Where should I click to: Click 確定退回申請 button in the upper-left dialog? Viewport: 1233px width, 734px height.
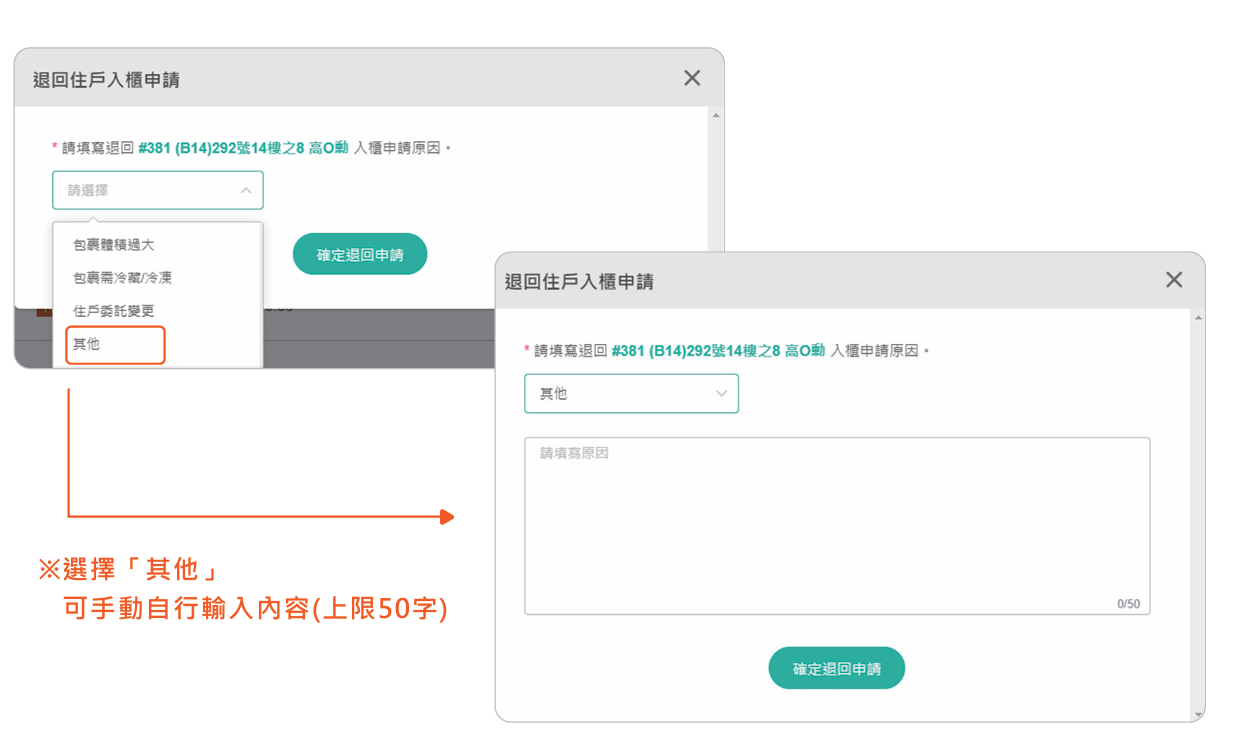pyautogui.click(x=360, y=255)
